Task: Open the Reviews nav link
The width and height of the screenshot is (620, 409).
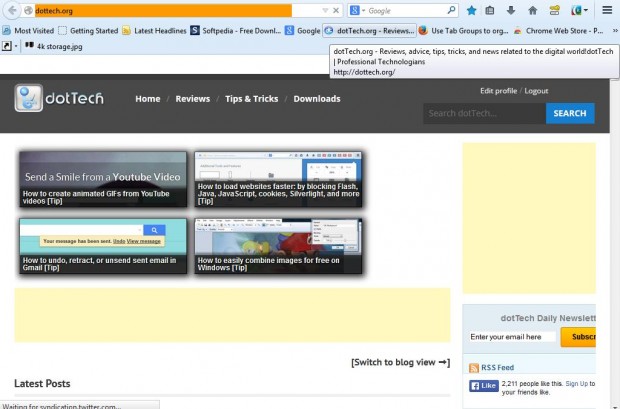Action: click(193, 99)
